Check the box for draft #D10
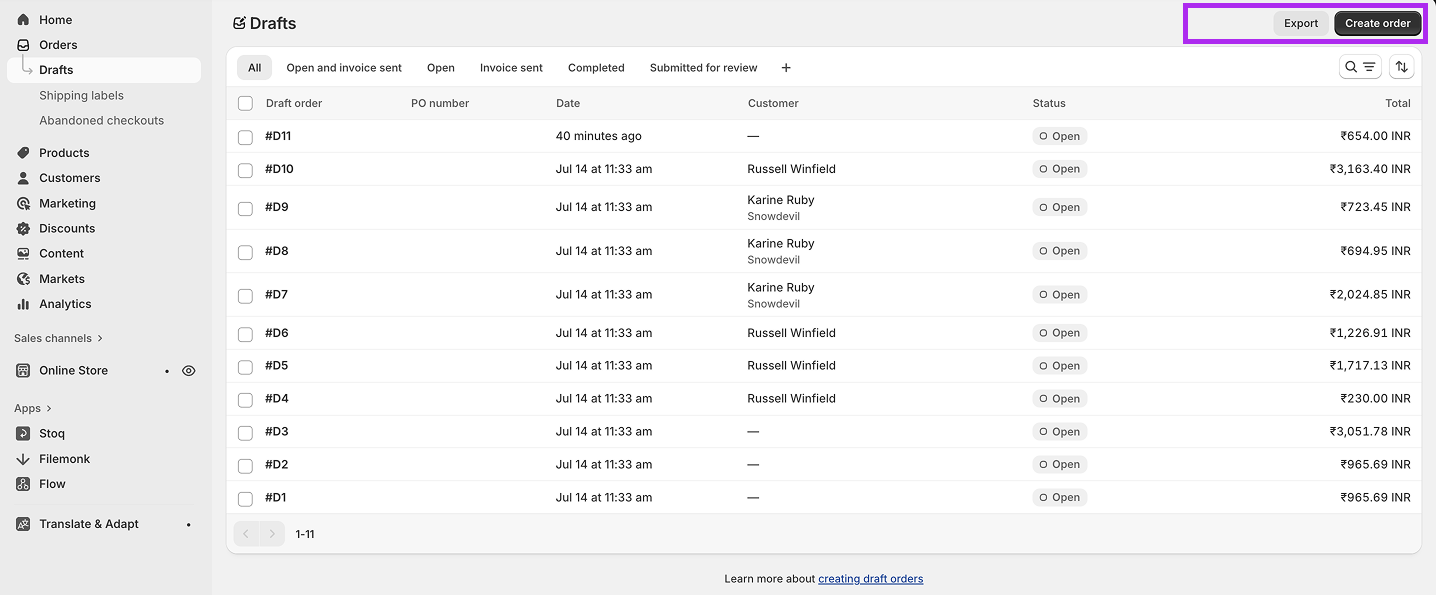Screen dimensions: 1436x595 tap(245, 170)
